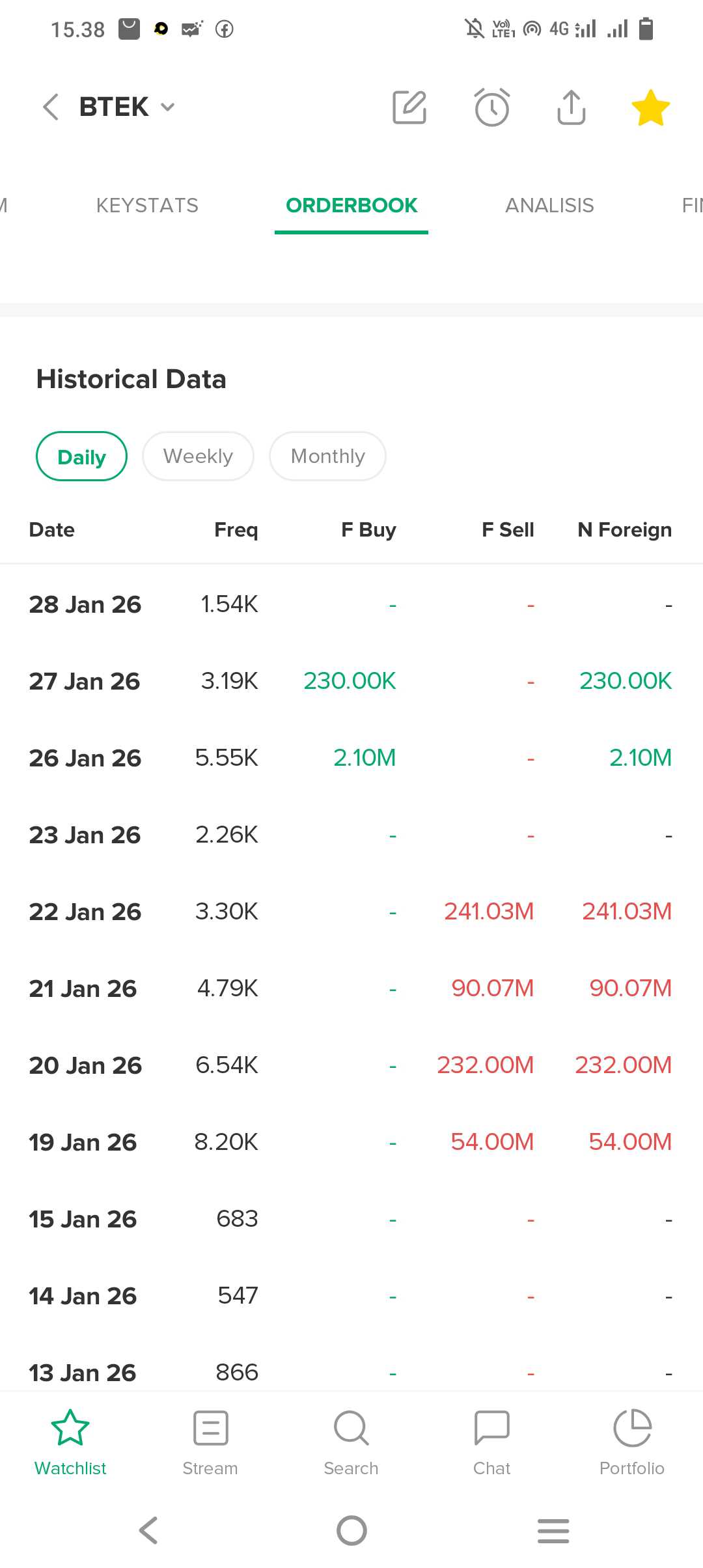Switch to the ANALISIS tab
This screenshot has height=1568, width=703.
click(x=549, y=206)
